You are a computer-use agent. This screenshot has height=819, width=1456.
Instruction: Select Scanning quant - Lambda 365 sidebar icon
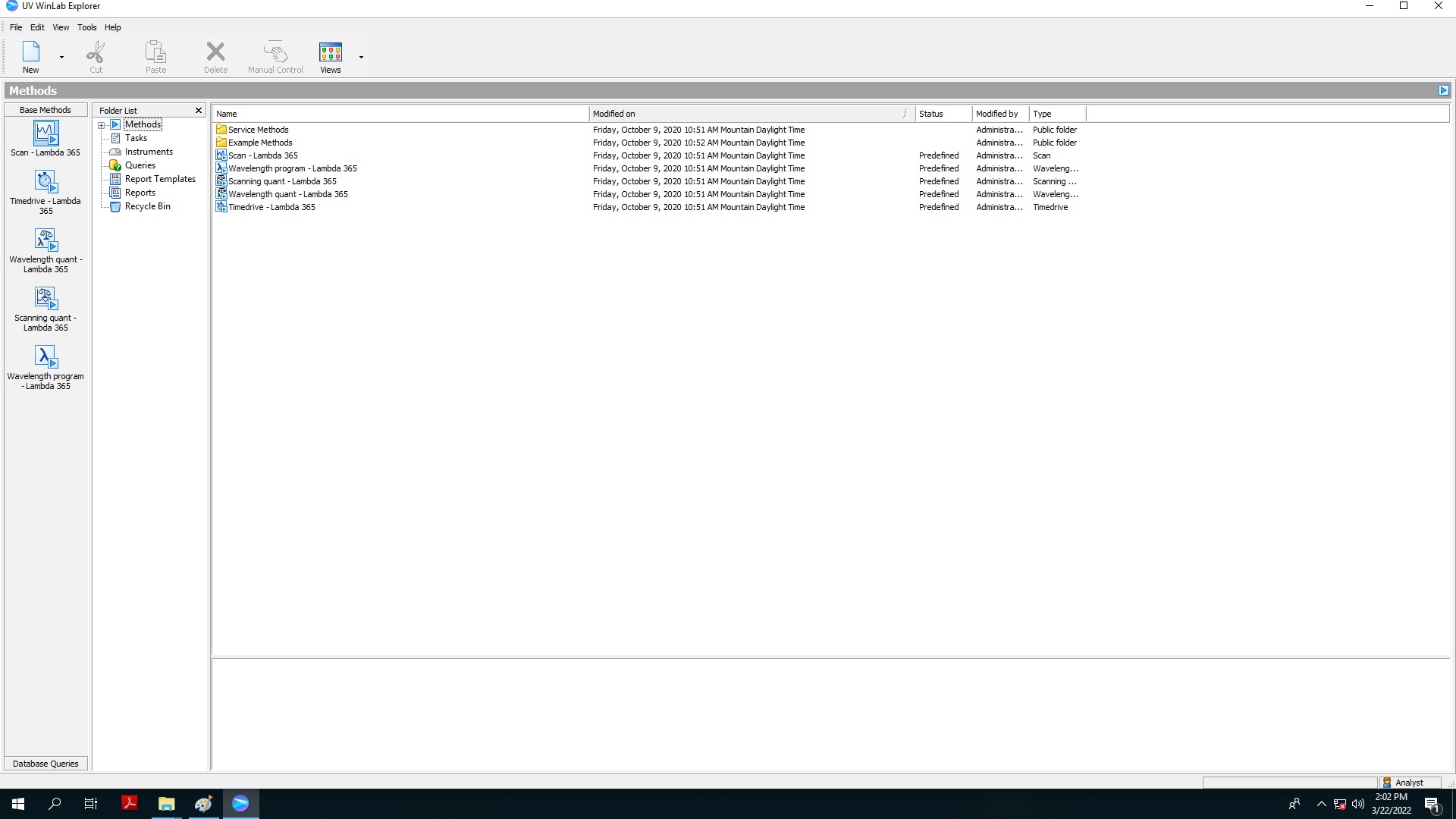pyautogui.click(x=45, y=299)
